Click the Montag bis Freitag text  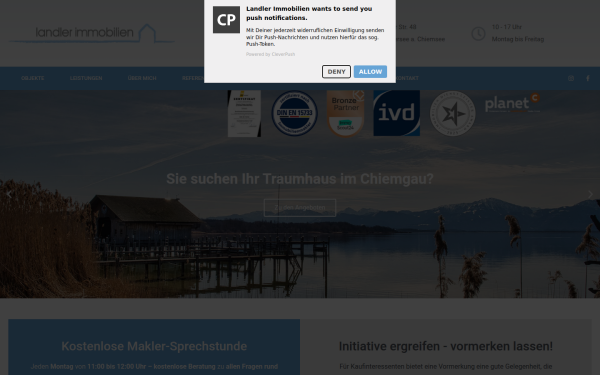pyautogui.click(x=518, y=39)
